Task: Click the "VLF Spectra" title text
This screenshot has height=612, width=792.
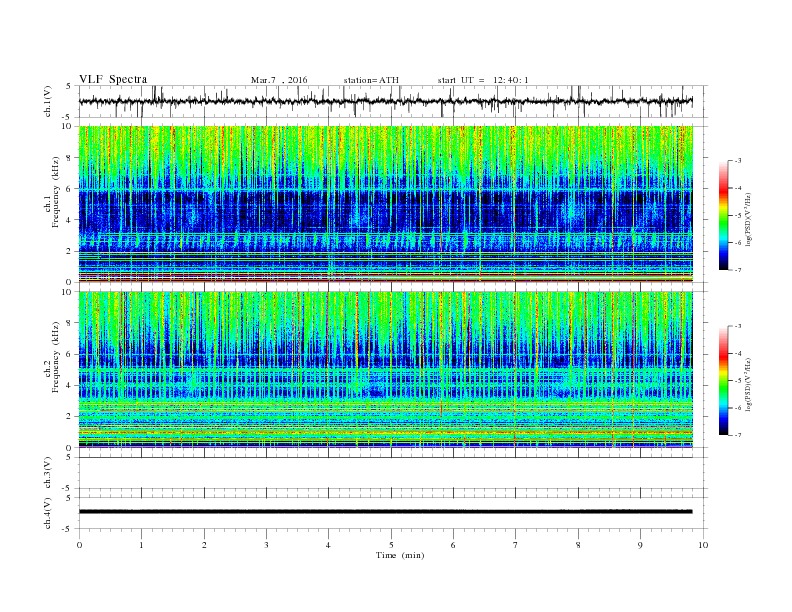Action: [x=113, y=79]
